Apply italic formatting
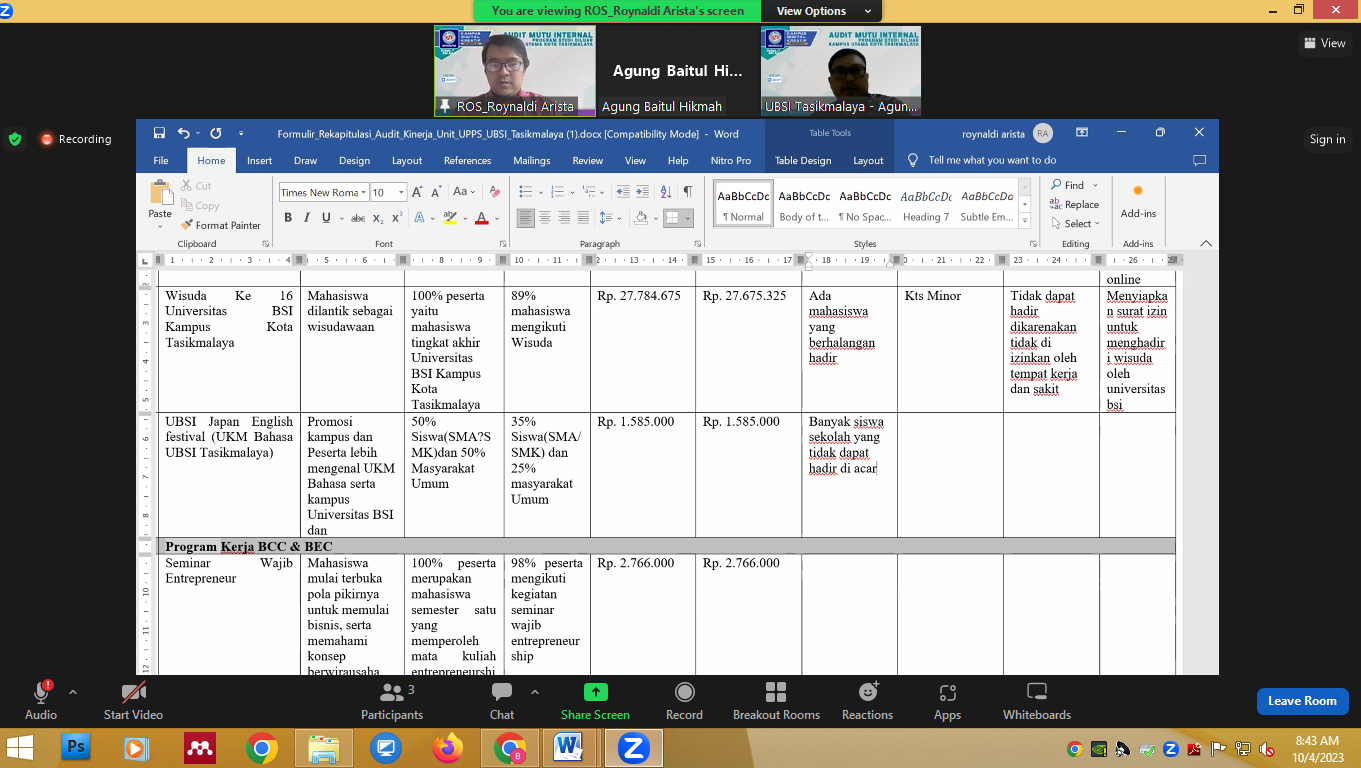 tap(307, 218)
